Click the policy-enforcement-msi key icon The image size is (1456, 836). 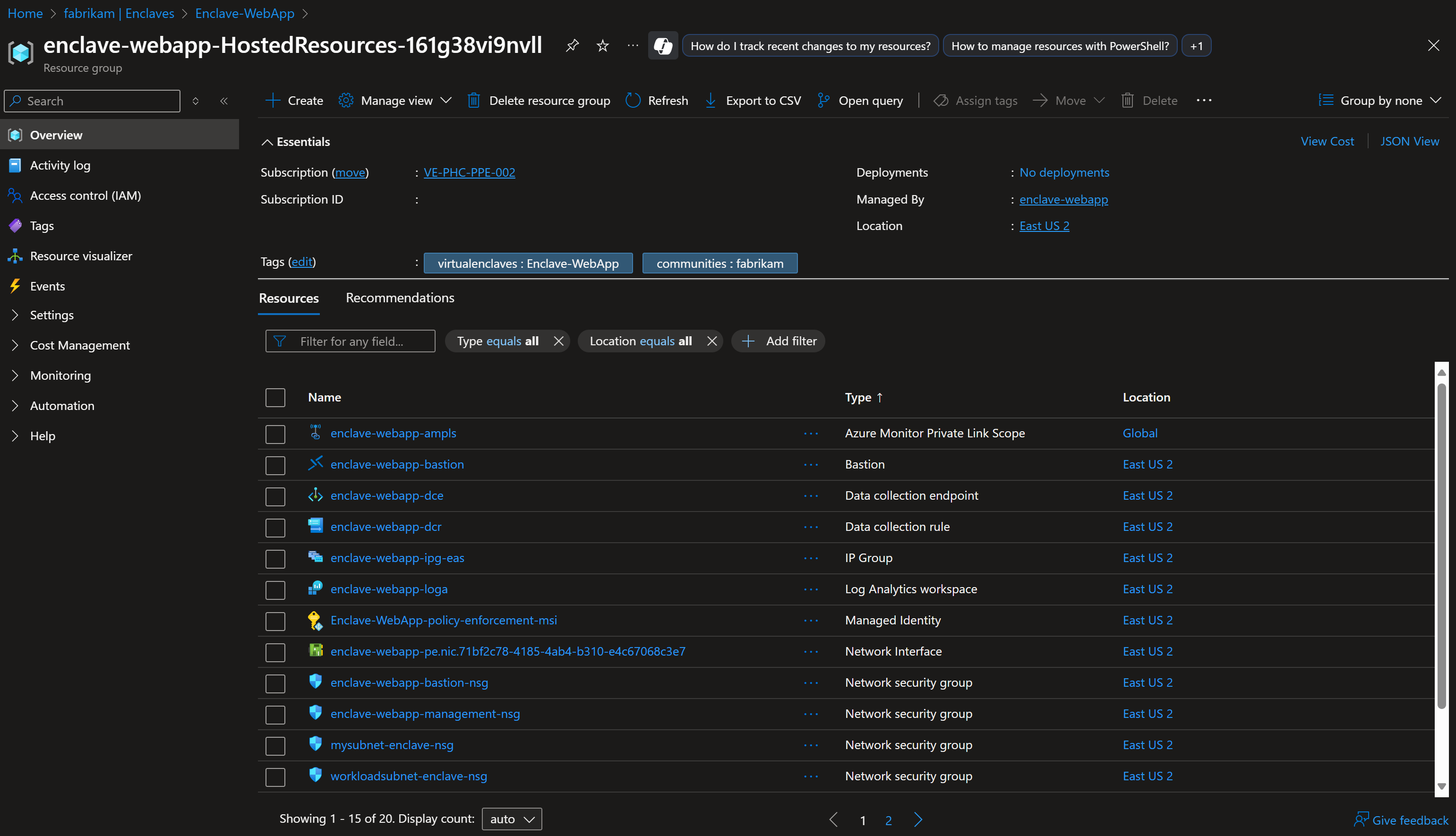tap(315, 620)
